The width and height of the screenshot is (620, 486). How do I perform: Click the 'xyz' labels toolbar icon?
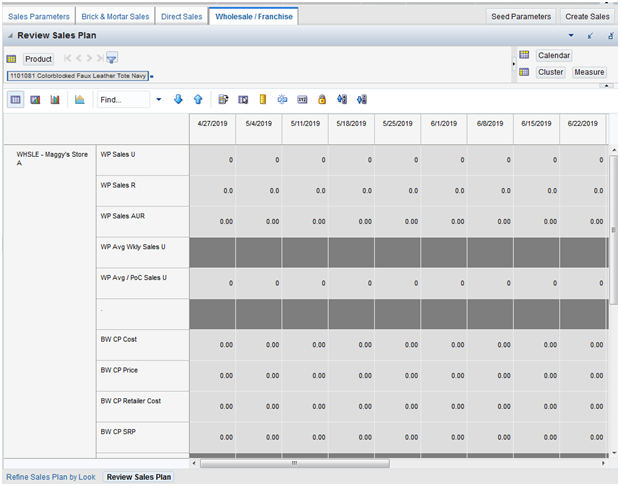[302, 100]
